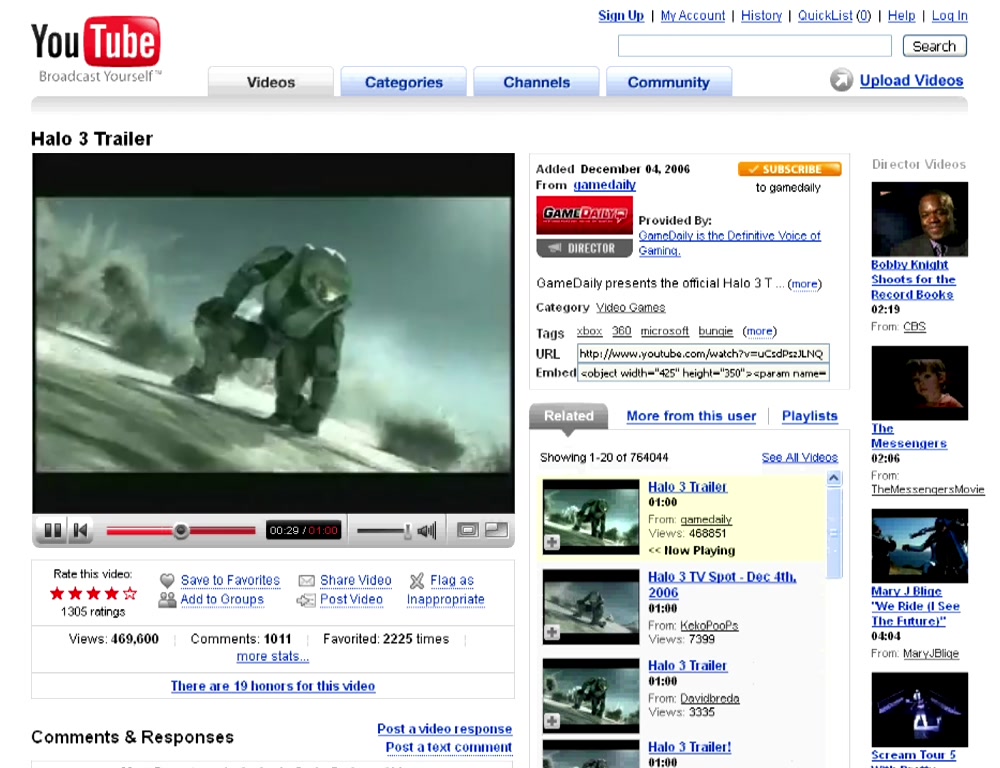Restart video with the rewind-to-start button
Screen dimensions: 1000x768
(80, 530)
